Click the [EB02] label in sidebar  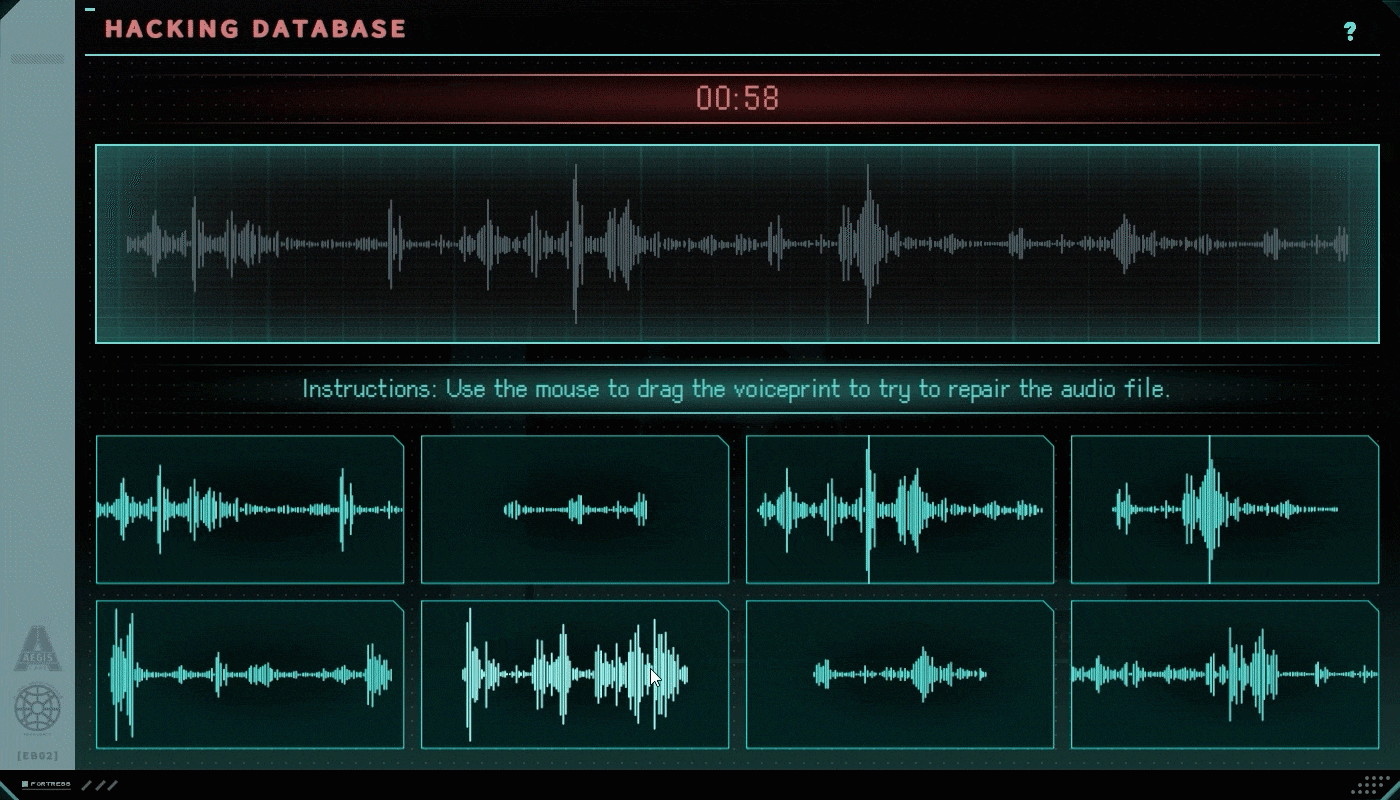(38, 755)
